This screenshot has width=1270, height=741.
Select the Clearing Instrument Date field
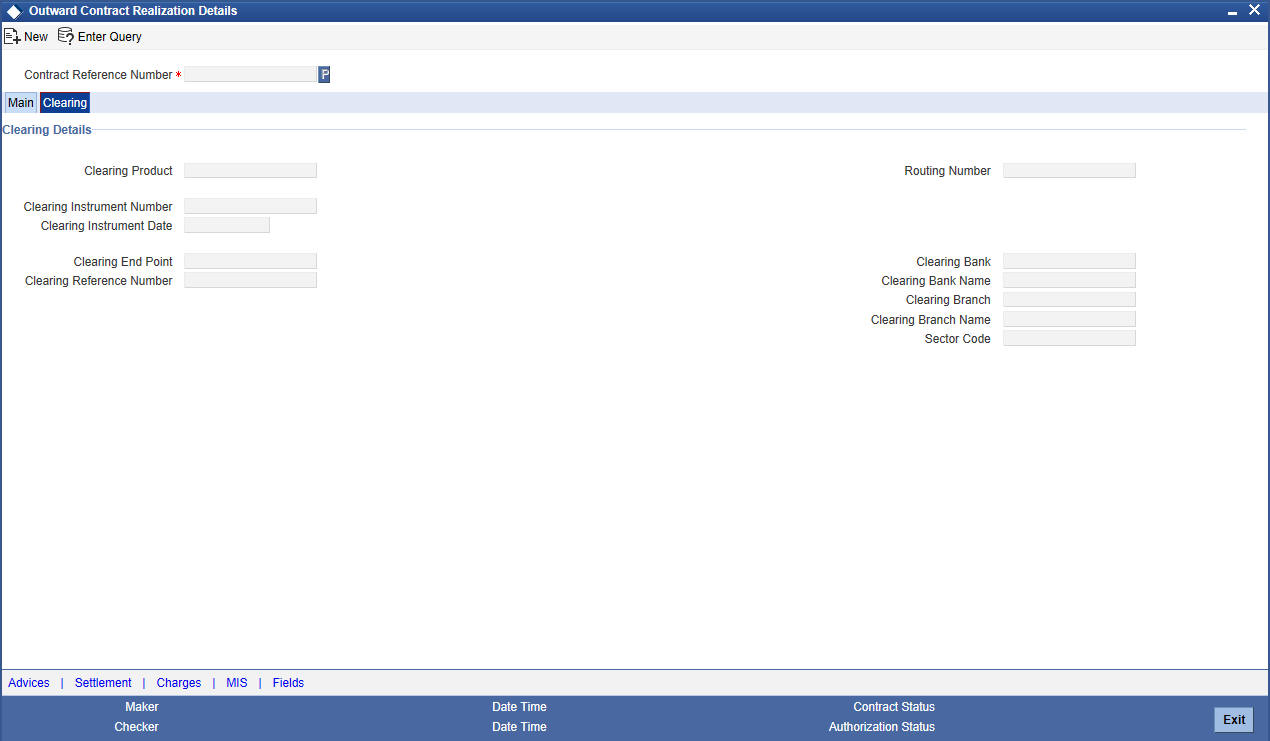pos(227,225)
